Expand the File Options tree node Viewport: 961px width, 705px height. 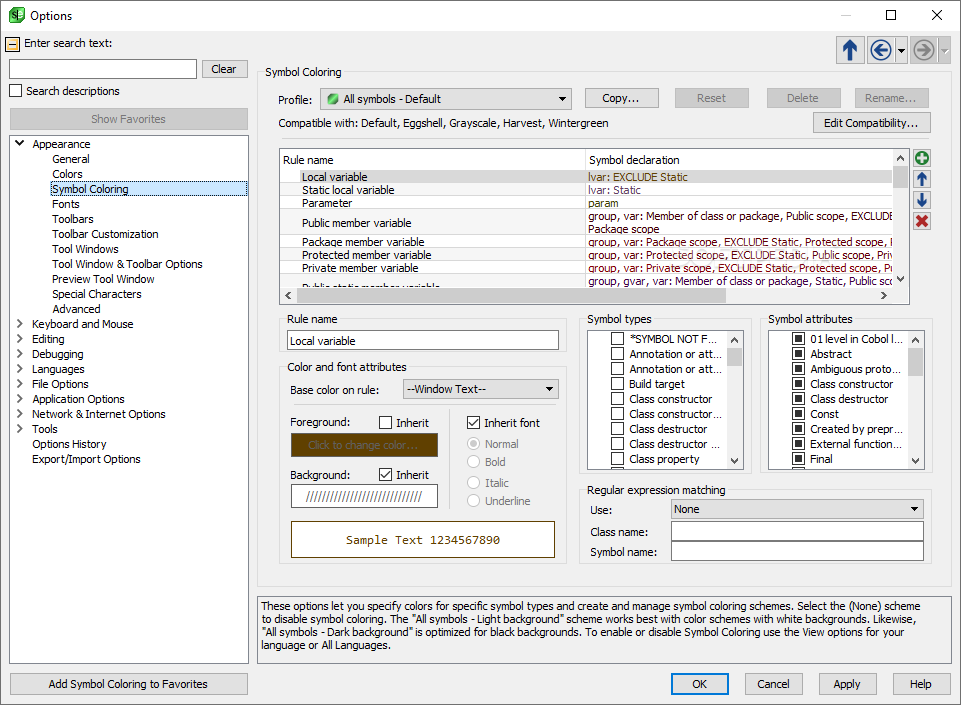click(x=20, y=383)
